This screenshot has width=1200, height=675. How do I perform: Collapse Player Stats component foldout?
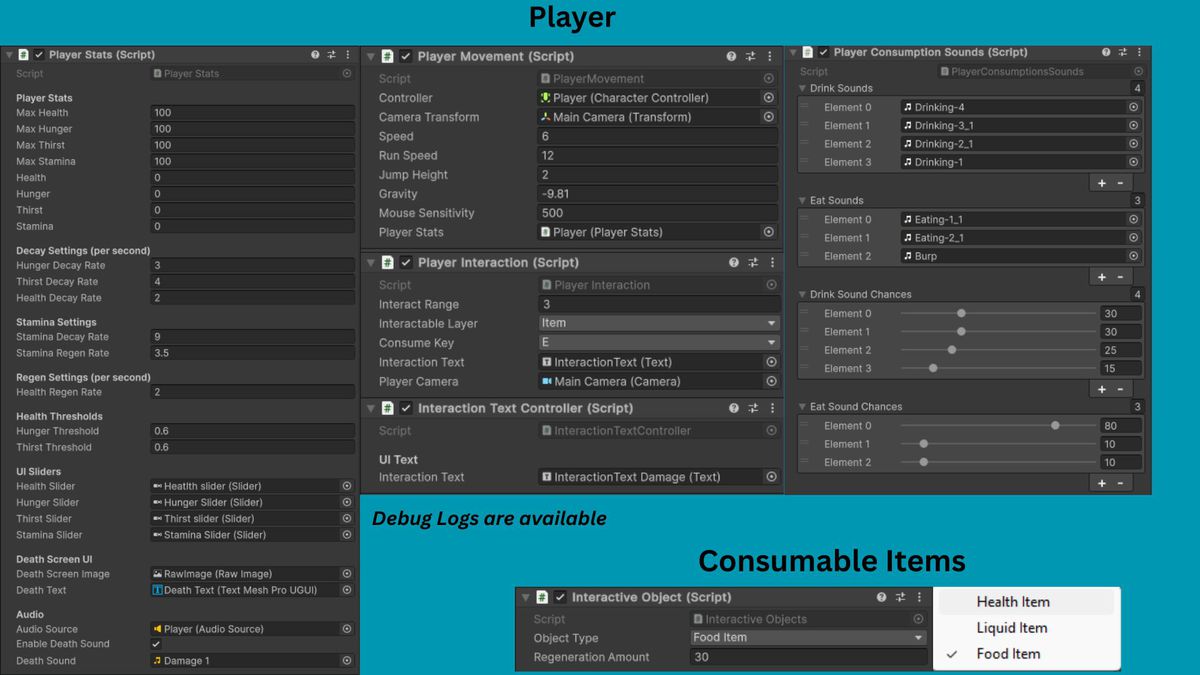[9, 55]
